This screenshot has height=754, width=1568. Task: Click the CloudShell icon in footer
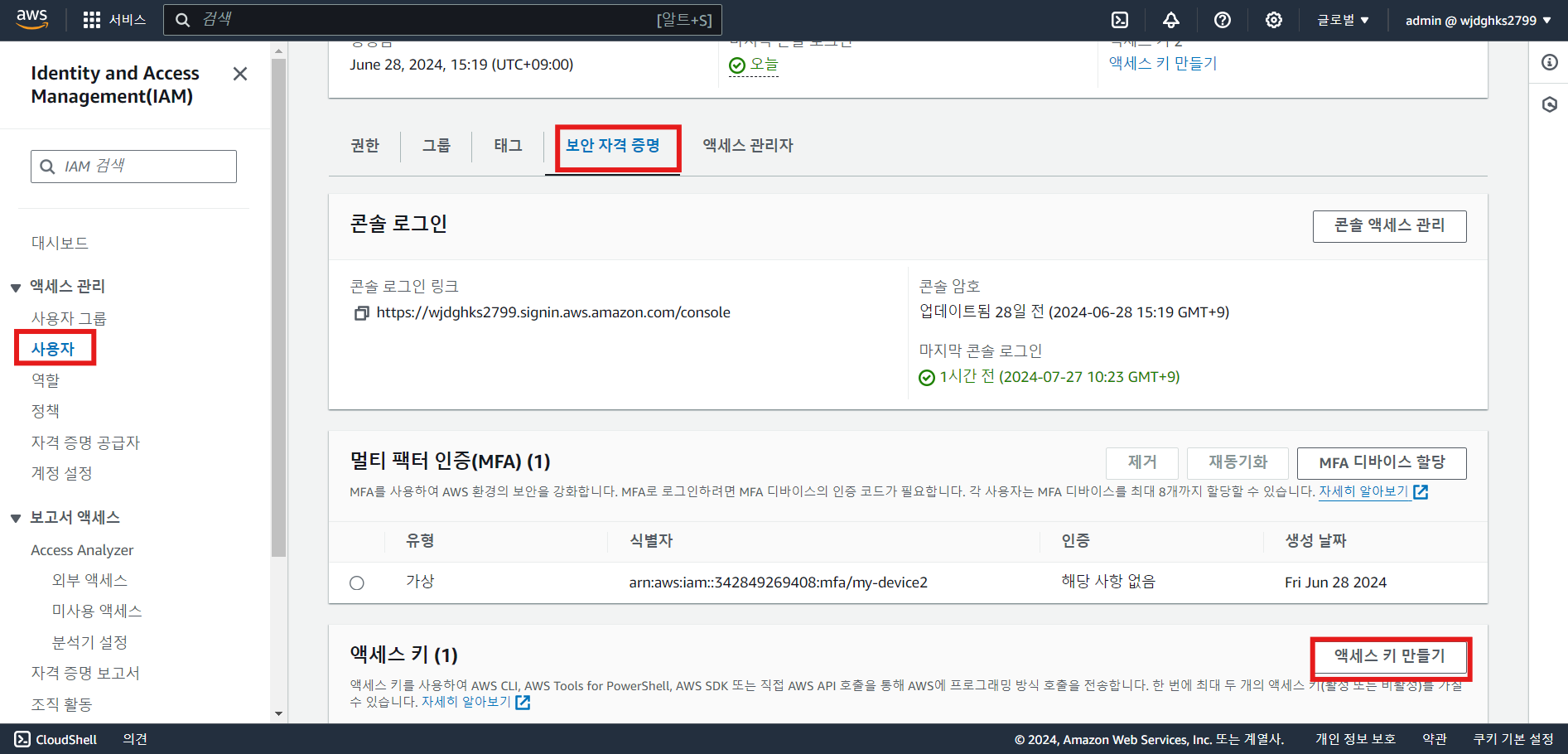(x=22, y=739)
